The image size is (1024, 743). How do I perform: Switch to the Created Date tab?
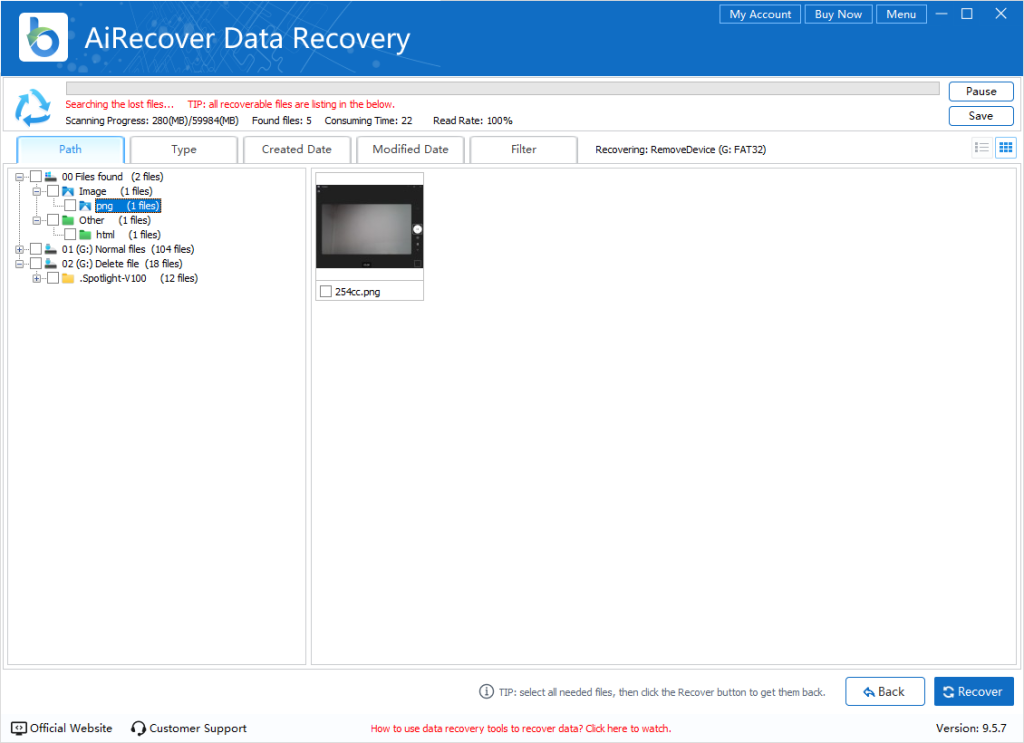tap(296, 148)
